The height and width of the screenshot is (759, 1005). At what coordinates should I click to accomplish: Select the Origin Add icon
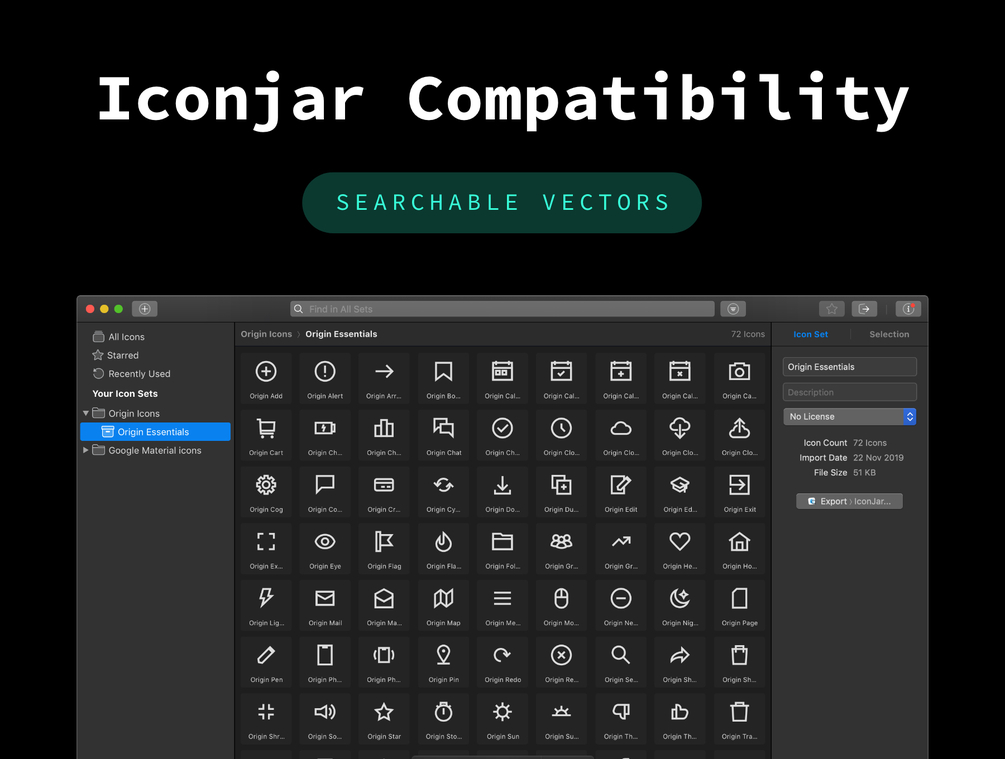[266, 378]
